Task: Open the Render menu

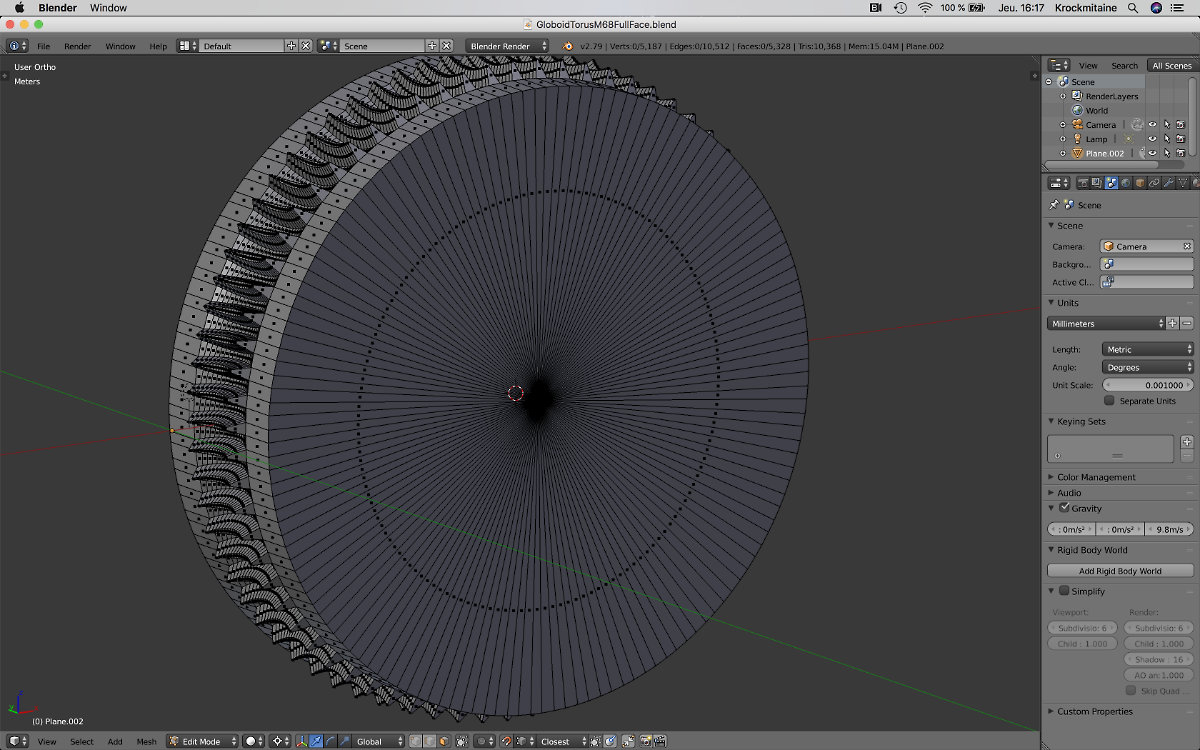Action: (x=77, y=46)
